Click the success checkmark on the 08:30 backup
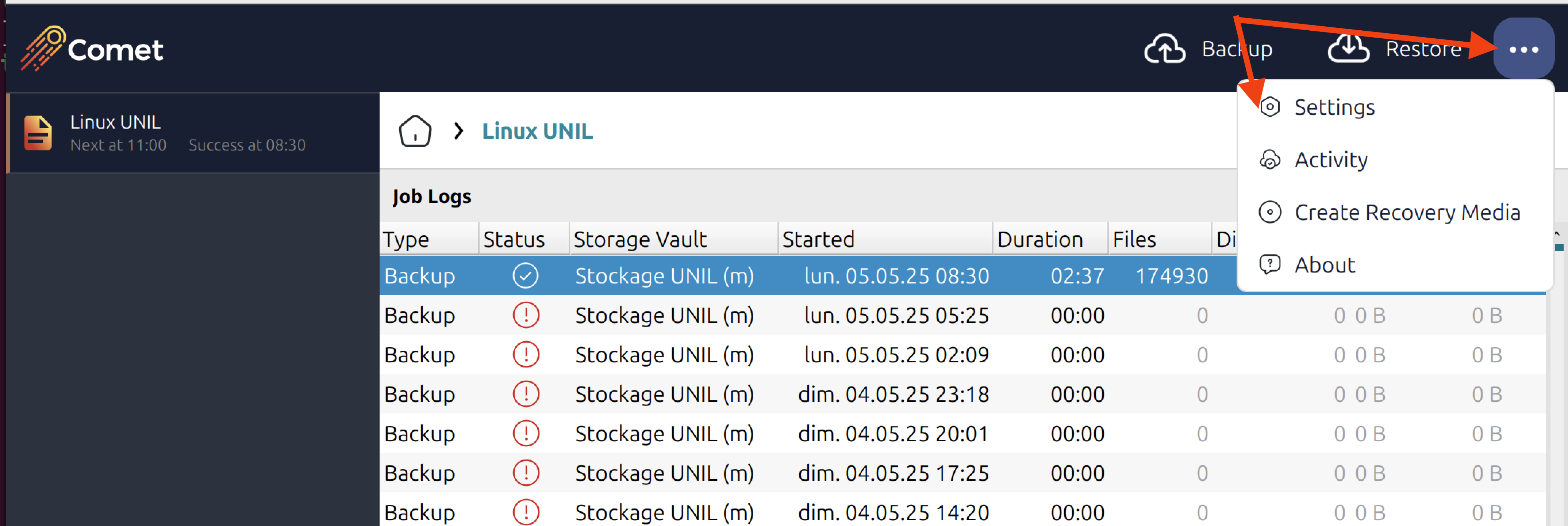The height and width of the screenshot is (526, 1568). [525, 275]
